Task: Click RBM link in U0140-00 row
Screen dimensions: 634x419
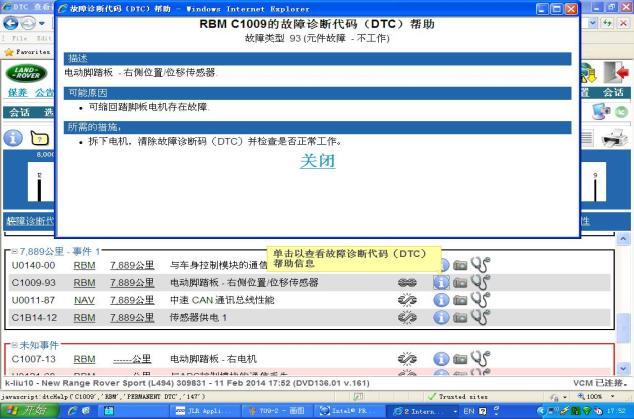Action: click(x=85, y=265)
